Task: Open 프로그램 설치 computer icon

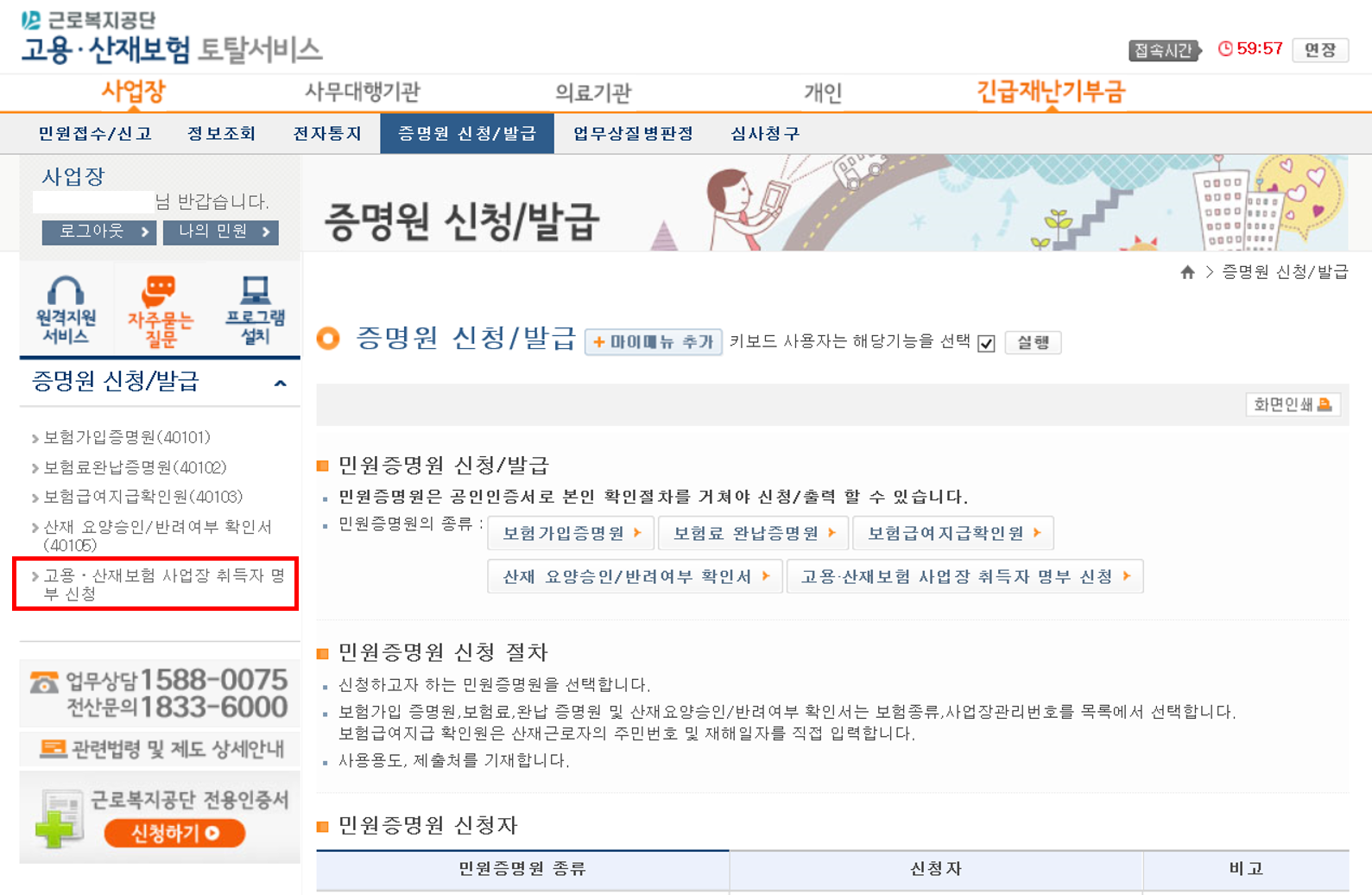Action: pyautogui.click(x=255, y=311)
